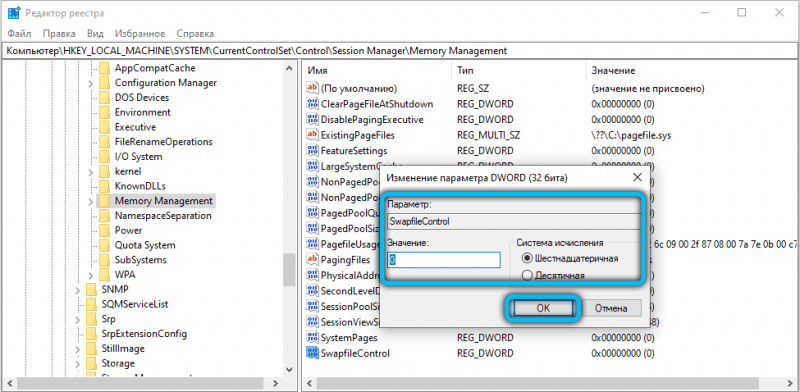The width and height of the screenshot is (800, 392).
Task: Click the Значение input field in the dialog
Action: (x=443, y=259)
